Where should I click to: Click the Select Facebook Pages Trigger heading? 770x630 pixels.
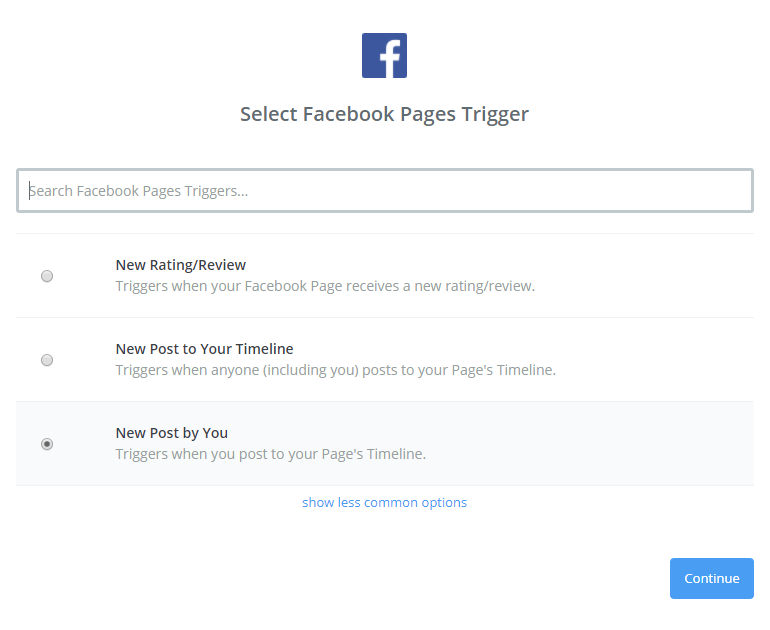(384, 114)
